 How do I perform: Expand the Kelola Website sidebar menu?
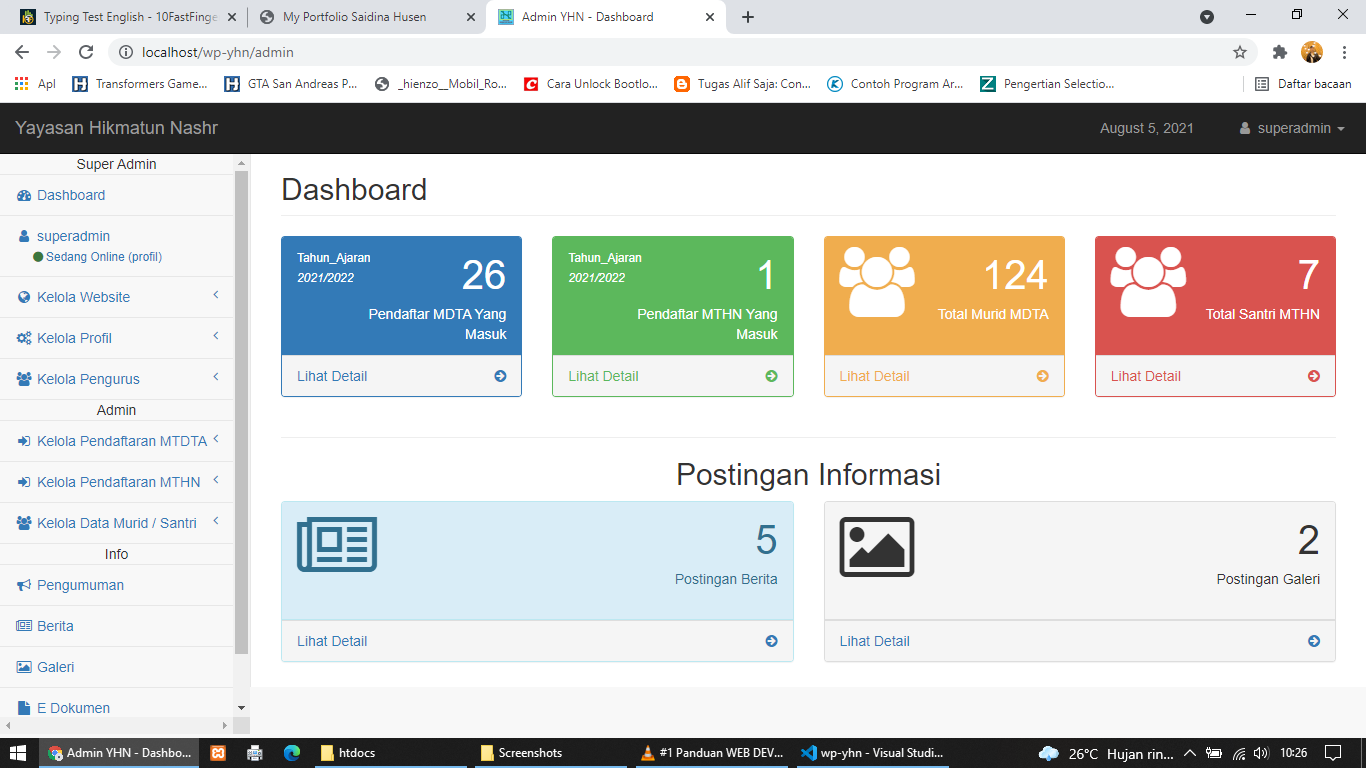pyautogui.click(x=116, y=297)
